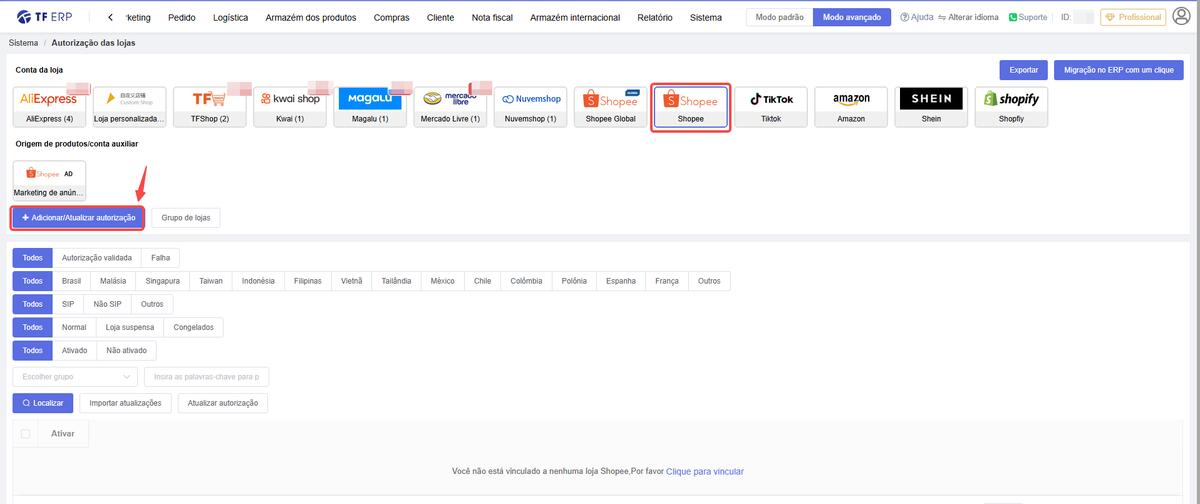Open Armazém dos produtos menu
The image size is (1200, 504).
point(312,17)
